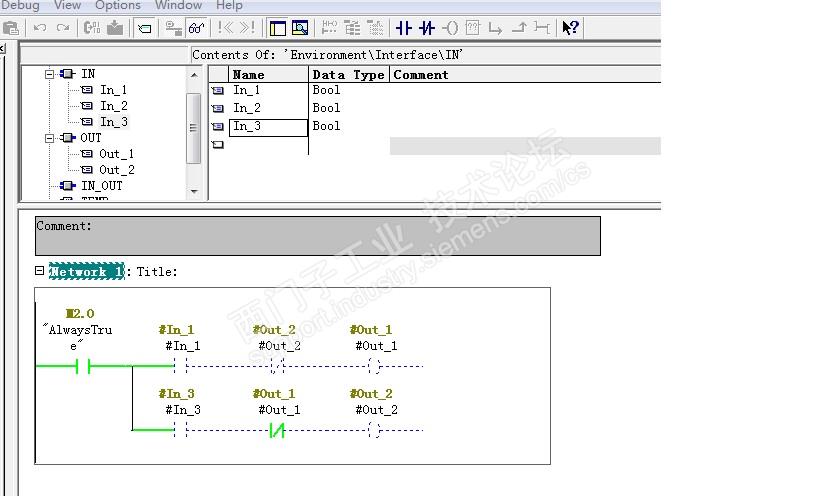The width and height of the screenshot is (819, 496).
Task: Select the #Out_2 negated contact on first rung
Action: pyautogui.click(x=277, y=365)
